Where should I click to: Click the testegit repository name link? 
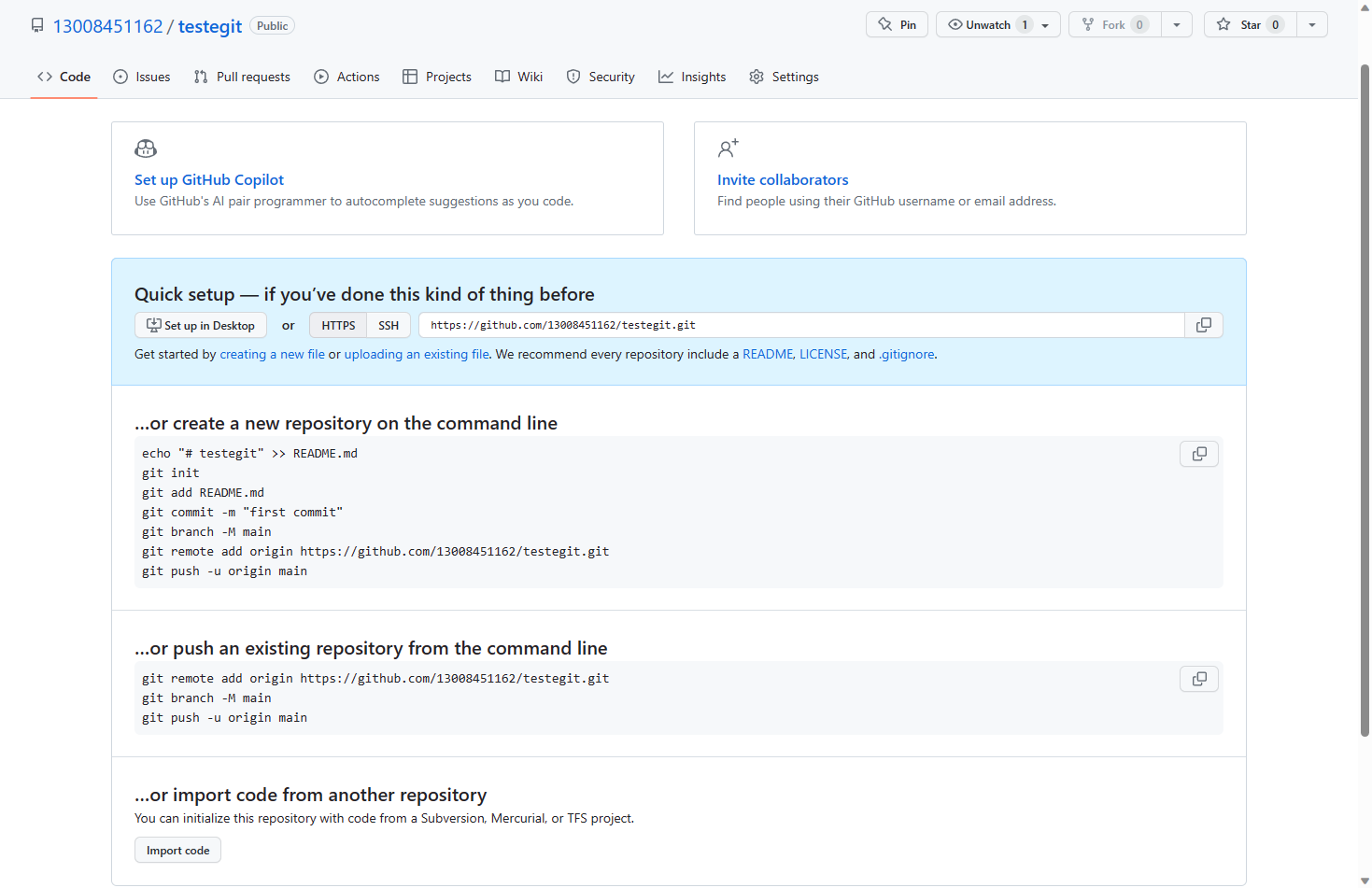[210, 26]
